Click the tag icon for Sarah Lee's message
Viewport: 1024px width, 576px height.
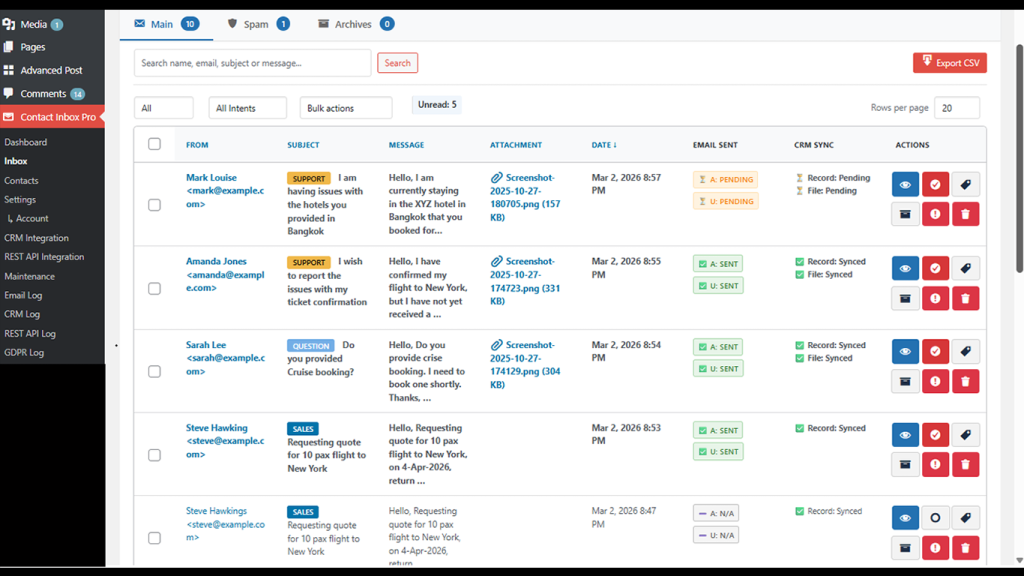point(965,352)
